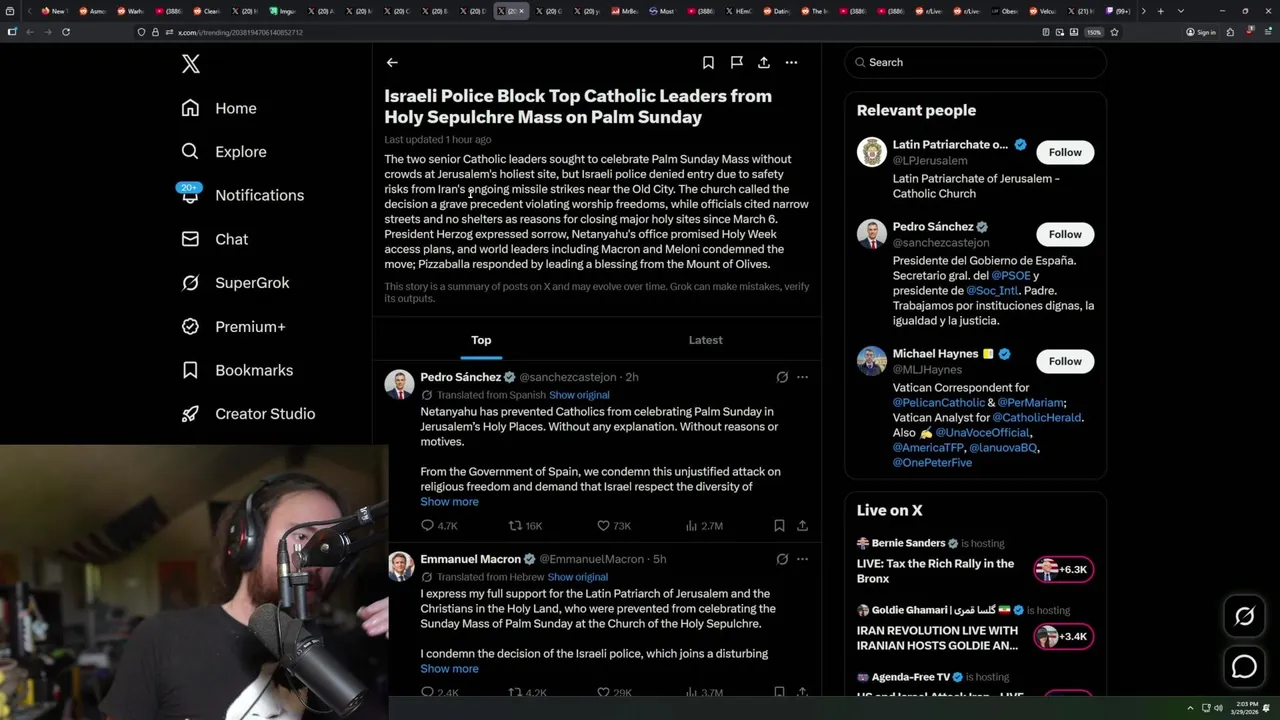
Task: Click the Search input field
Action: tap(975, 62)
